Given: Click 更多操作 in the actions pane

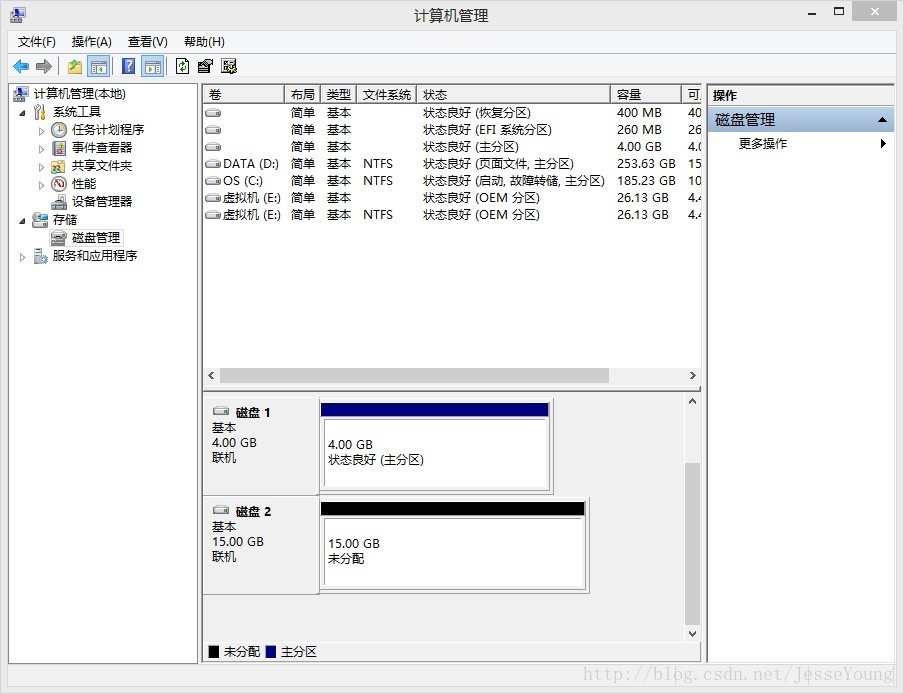Looking at the screenshot, I should (763, 144).
